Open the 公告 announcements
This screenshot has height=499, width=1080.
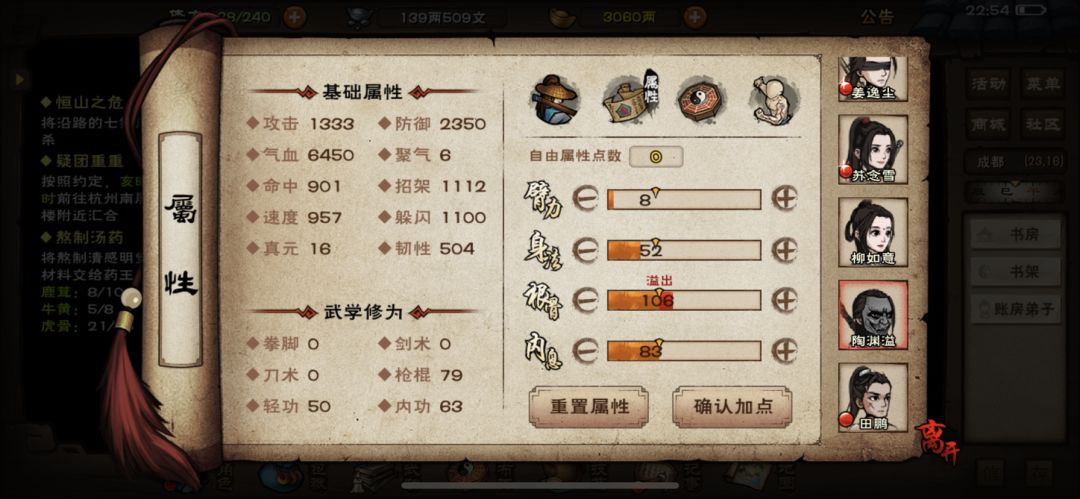tap(877, 17)
